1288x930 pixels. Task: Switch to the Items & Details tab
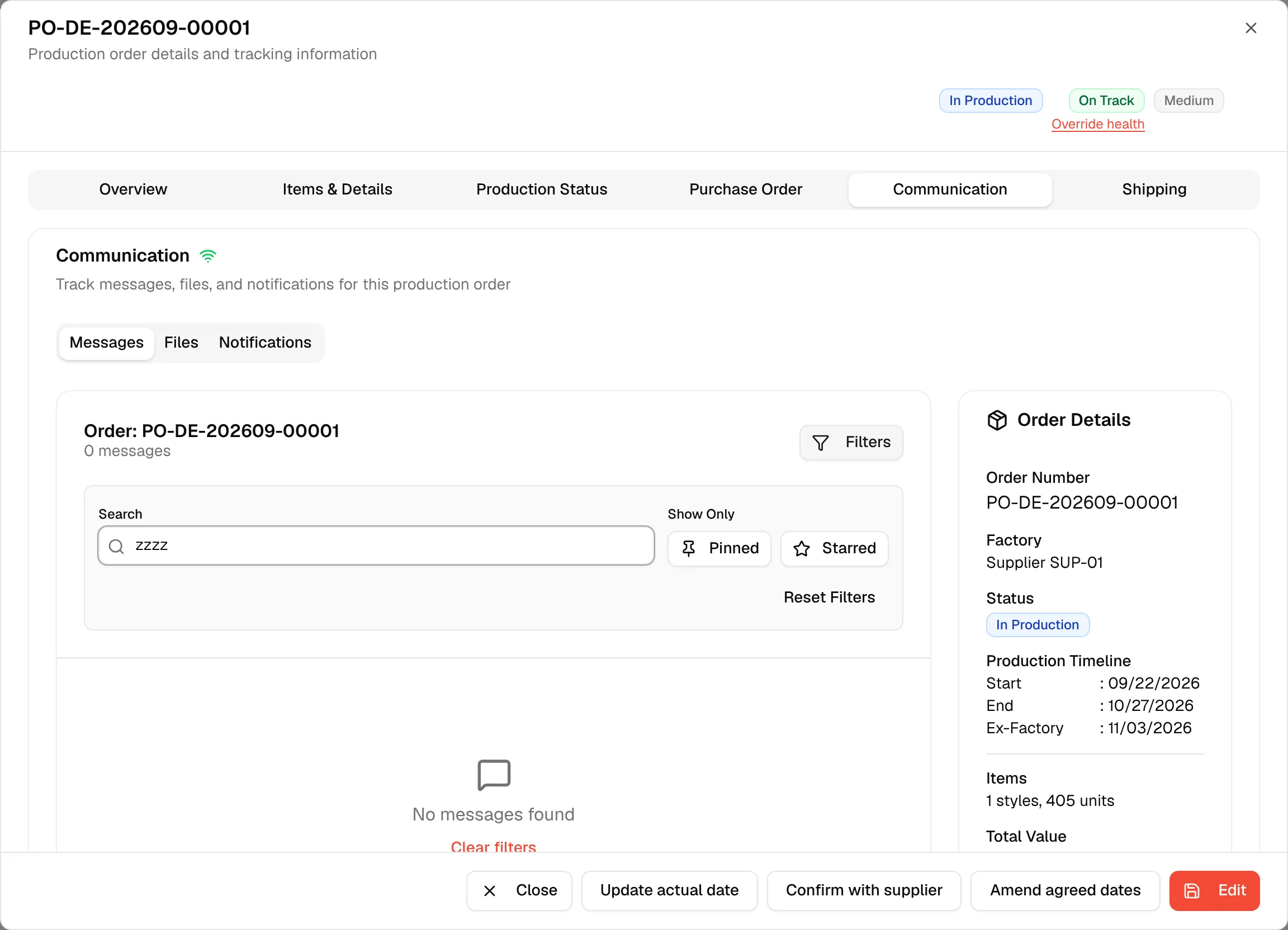(337, 189)
